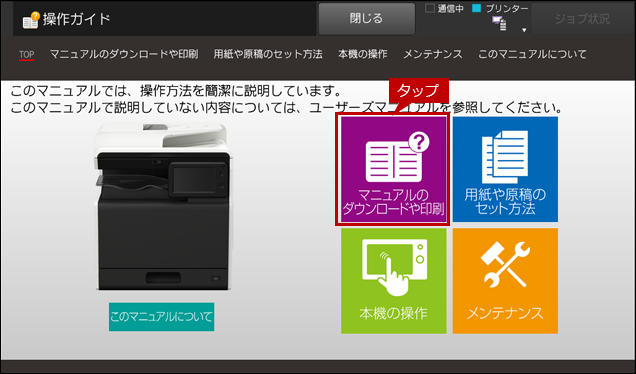Image resolution: width=636 pixels, height=374 pixels.
Task: Click the multifunction printer image
Action: 163,206
